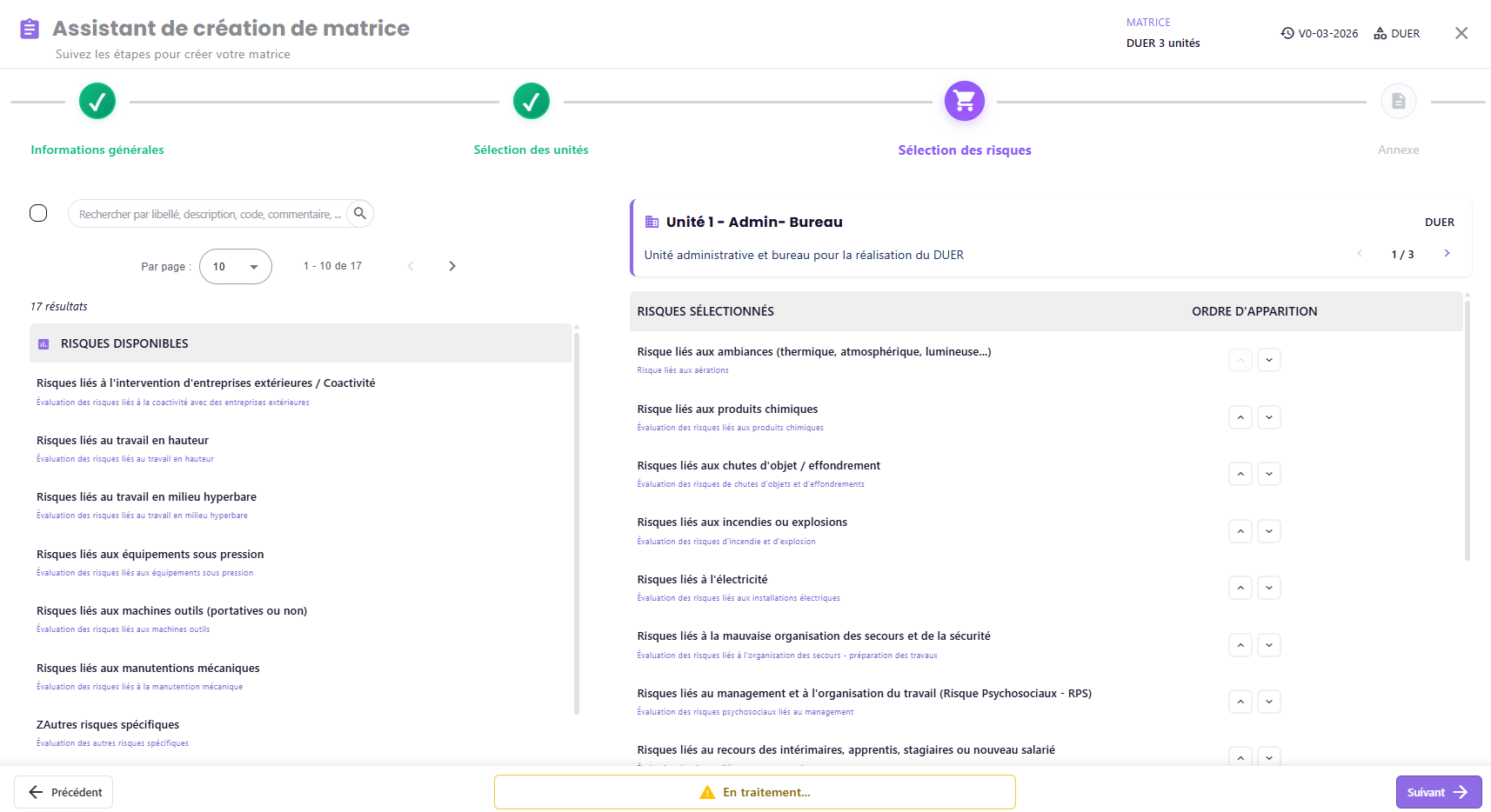Click the selected risks list scrollbar
The height and width of the screenshot is (812, 1491).
pyautogui.click(x=1468, y=430)
